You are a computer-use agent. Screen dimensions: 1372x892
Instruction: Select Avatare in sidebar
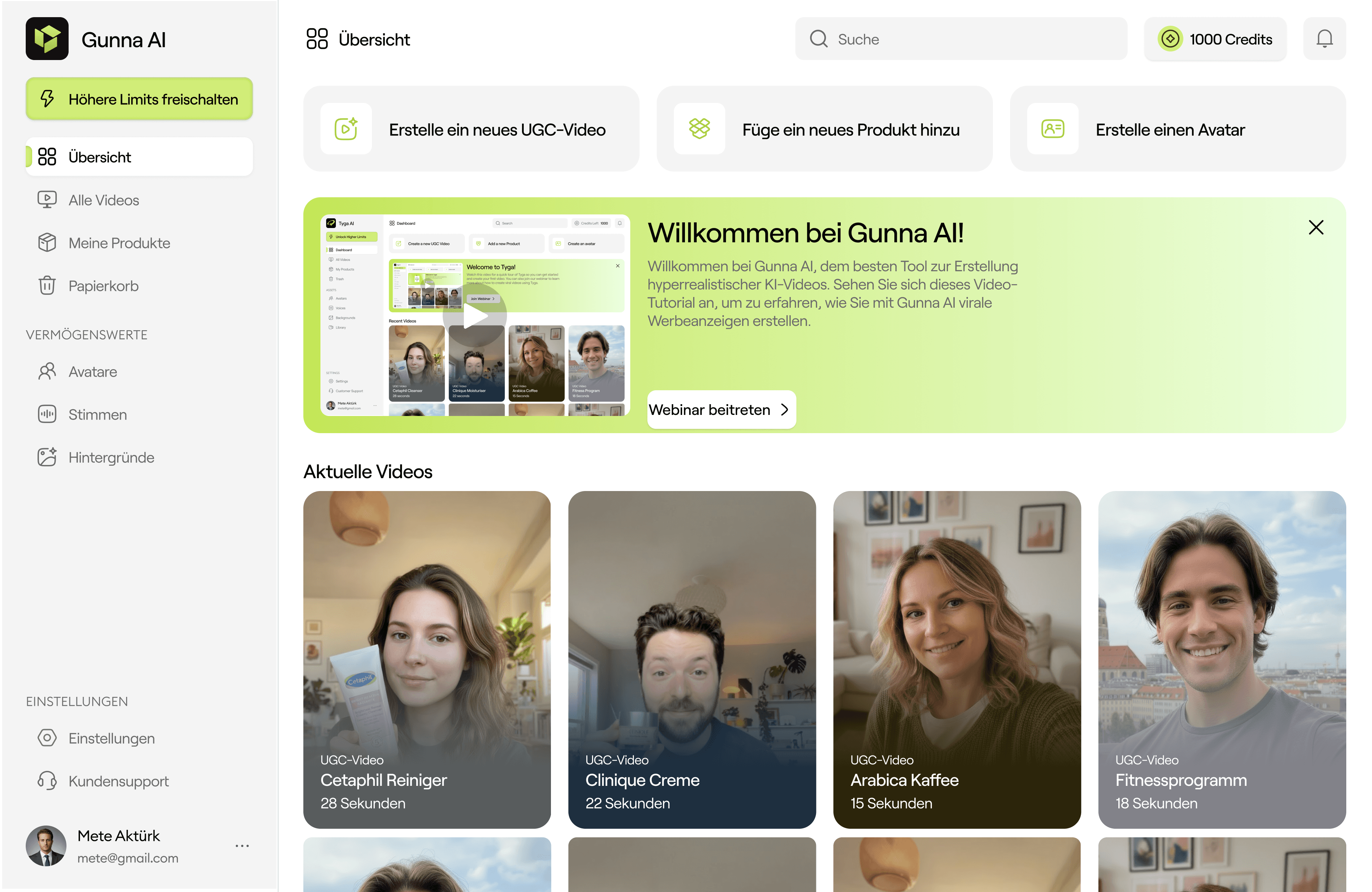(x=92, y=372)
